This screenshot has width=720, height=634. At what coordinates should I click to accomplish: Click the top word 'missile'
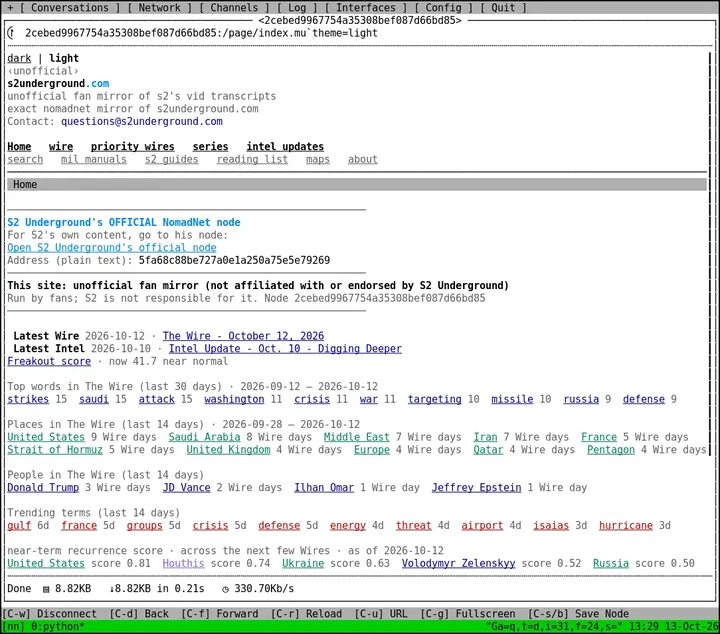[x=512, y=399]
